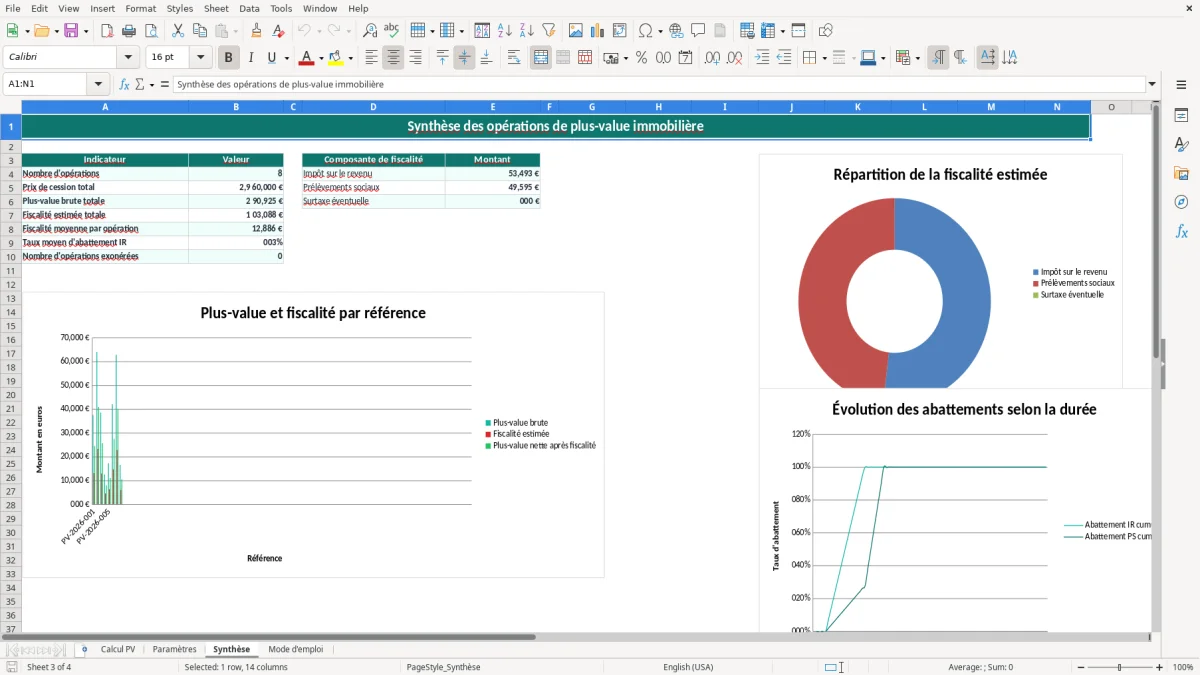This screenshot has width=1200, height=675.
Task: Insert a pivot table via toolbar icon
Action: 620,31
